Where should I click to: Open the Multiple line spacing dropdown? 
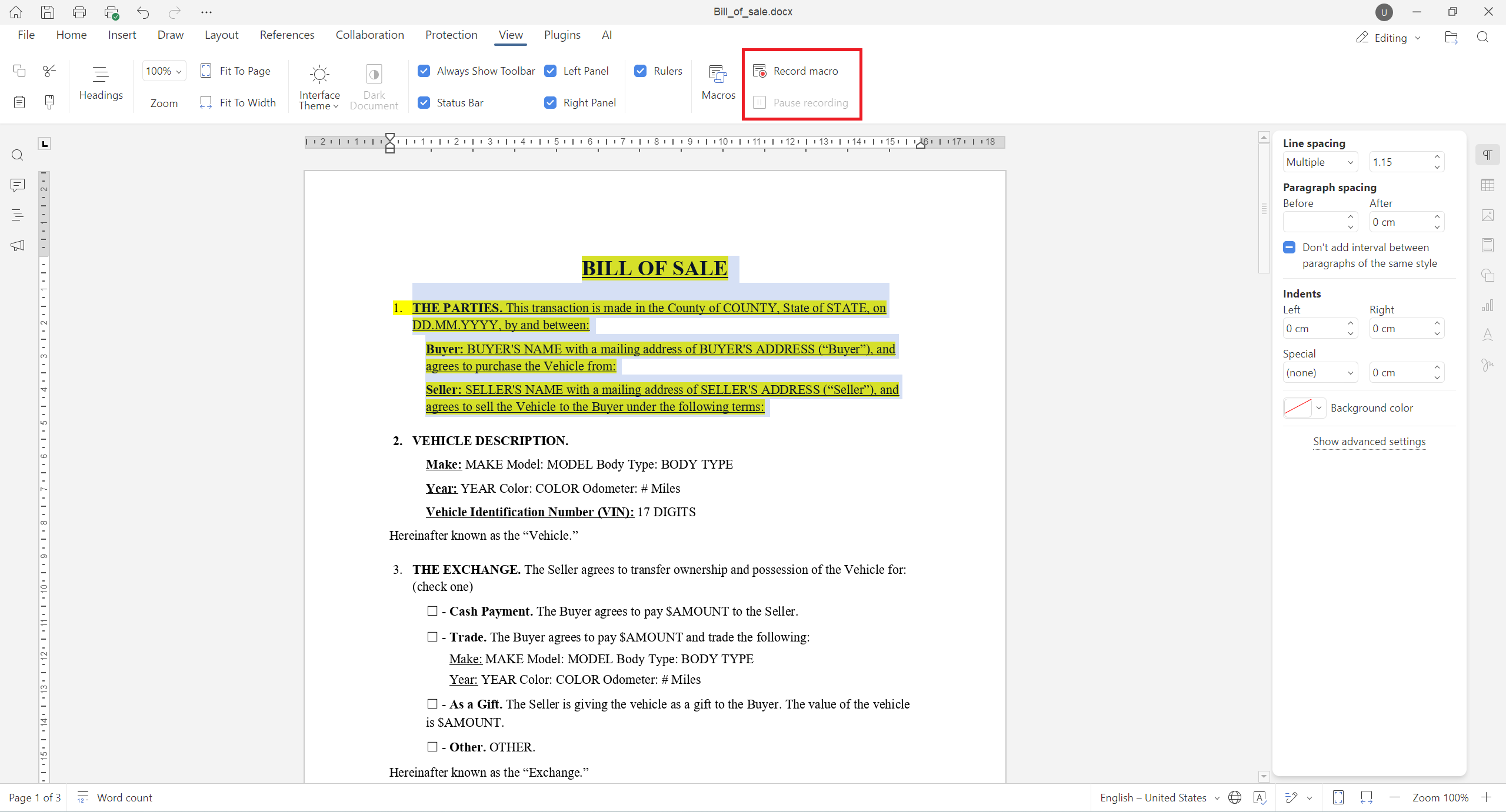[1320, 162]
